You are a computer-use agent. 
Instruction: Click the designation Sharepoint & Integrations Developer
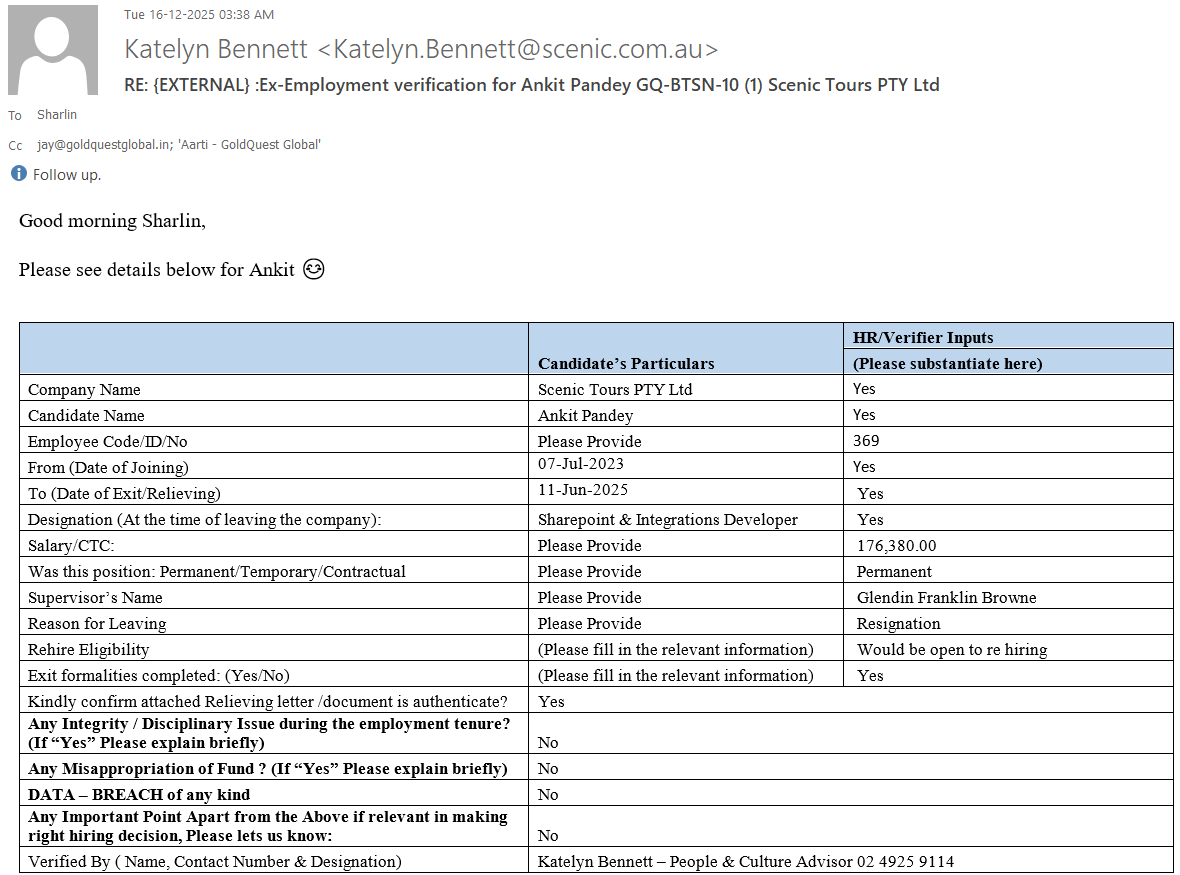(x=668, y=520)
